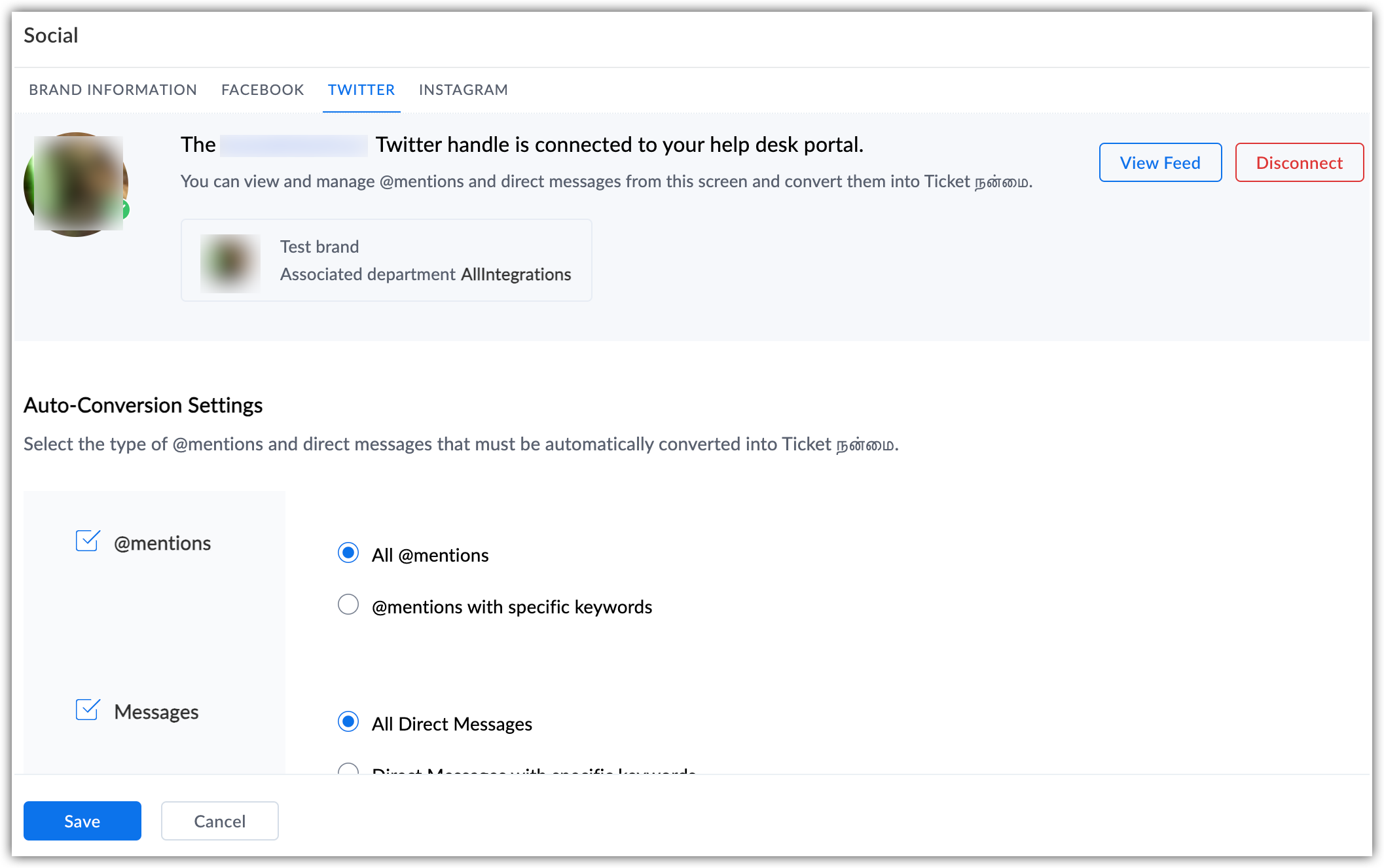Viewport: 1384px width, 868px height.
Task: Go to the Instagram tab
Action: [464, 90]
